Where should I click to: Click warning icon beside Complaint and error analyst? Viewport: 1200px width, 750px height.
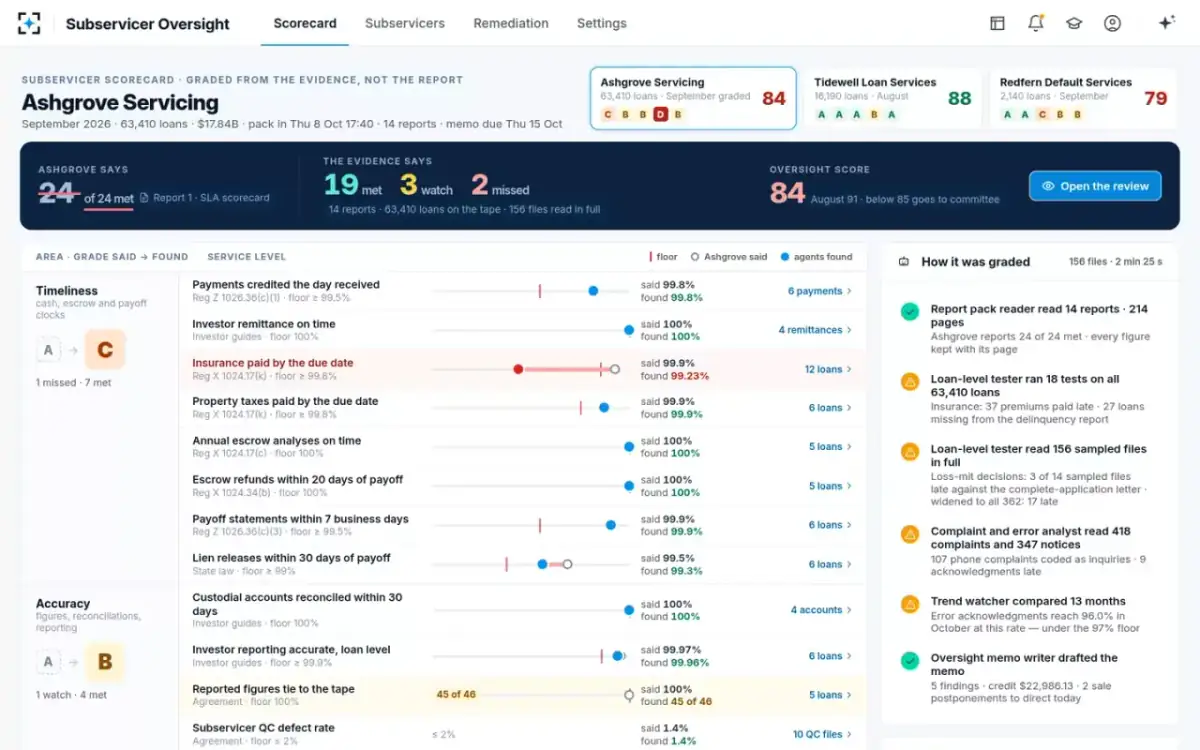point(909,534)
